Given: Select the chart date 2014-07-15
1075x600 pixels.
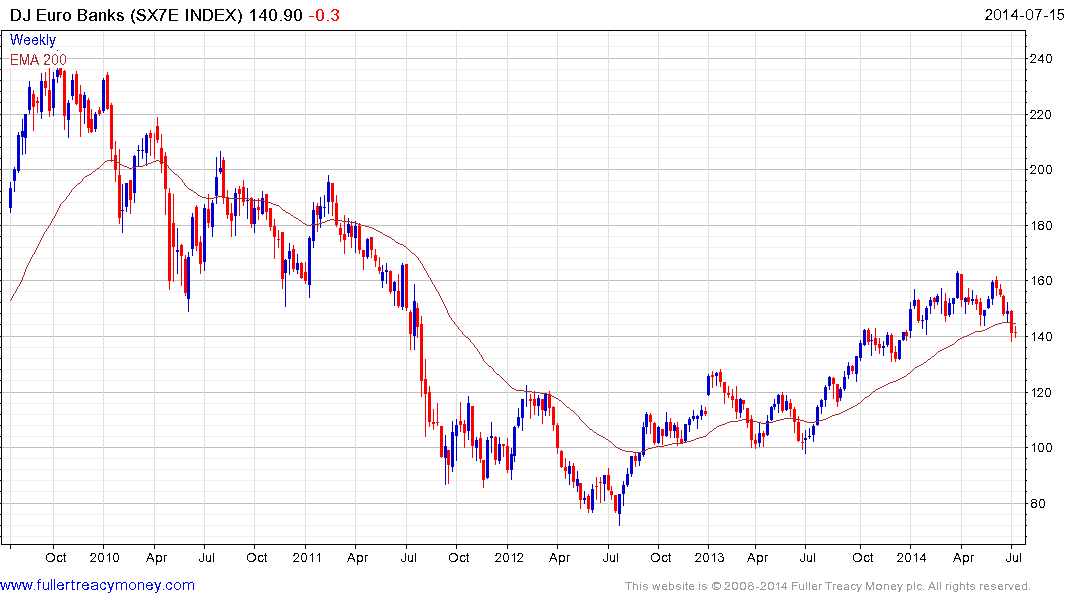Looking at the screenshot, I should pyautogui.click(x=1024, y=15).
